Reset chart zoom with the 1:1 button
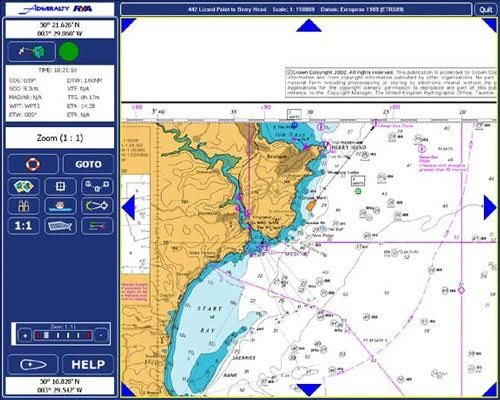This screenshot has width=500, height=400. tap(24, 226)
